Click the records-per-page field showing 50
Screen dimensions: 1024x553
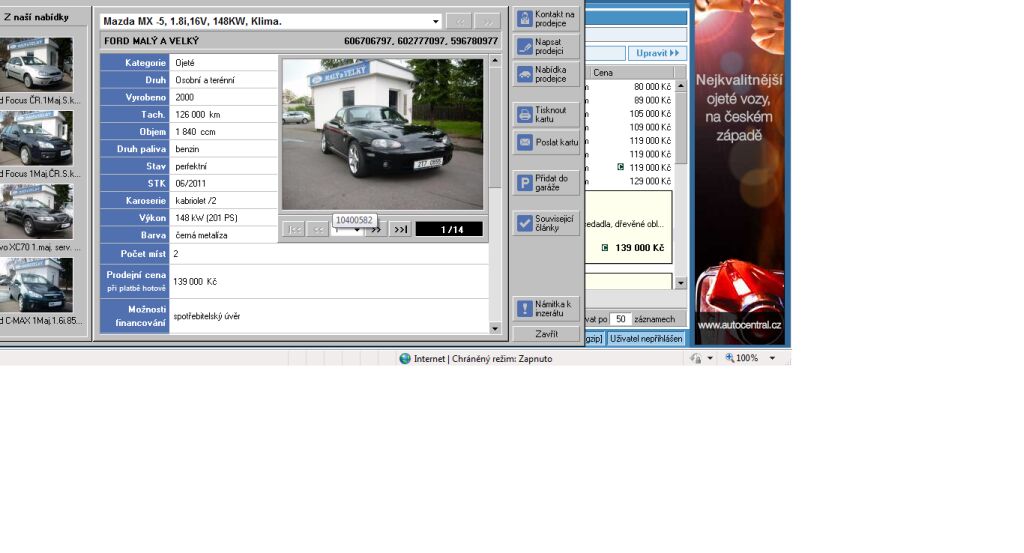[x=620, y=319]
